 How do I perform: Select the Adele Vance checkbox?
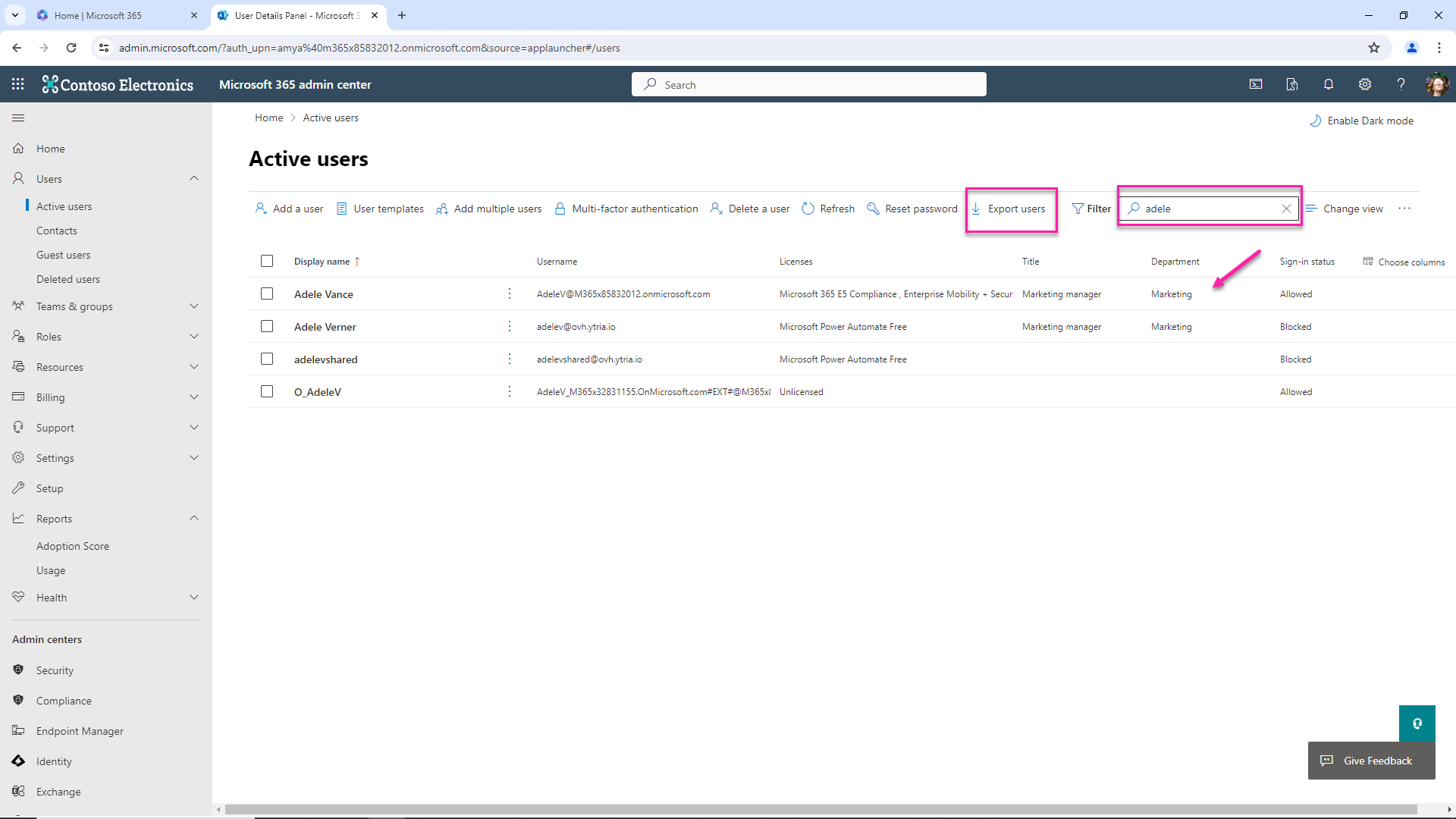pyautogui.click(x=267, y=293)
